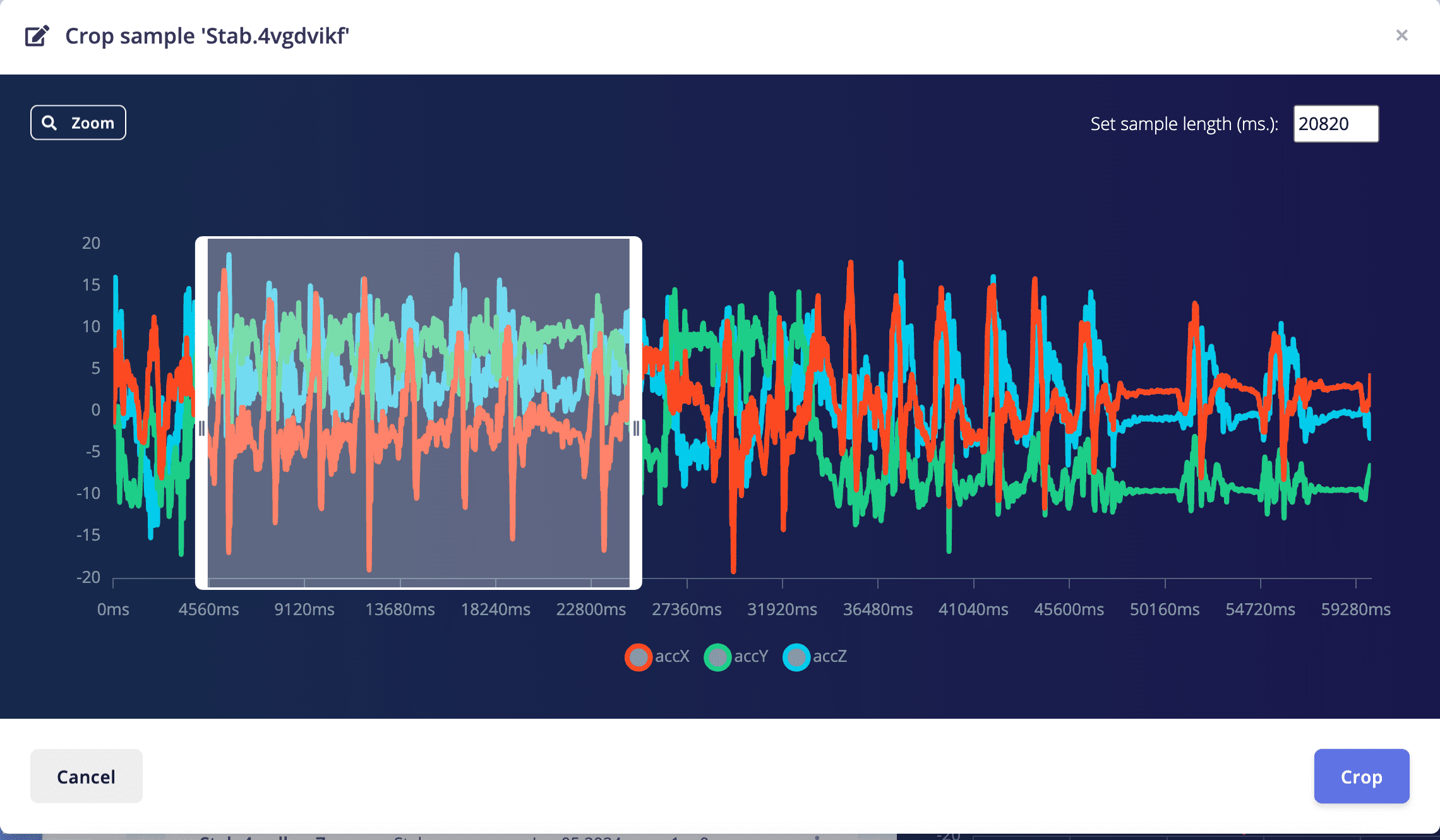Click the dialog title 'Crop sample Stab.4vgdvikf'
The height and width of the screenshot is (840, 1440).
(207, 36)
